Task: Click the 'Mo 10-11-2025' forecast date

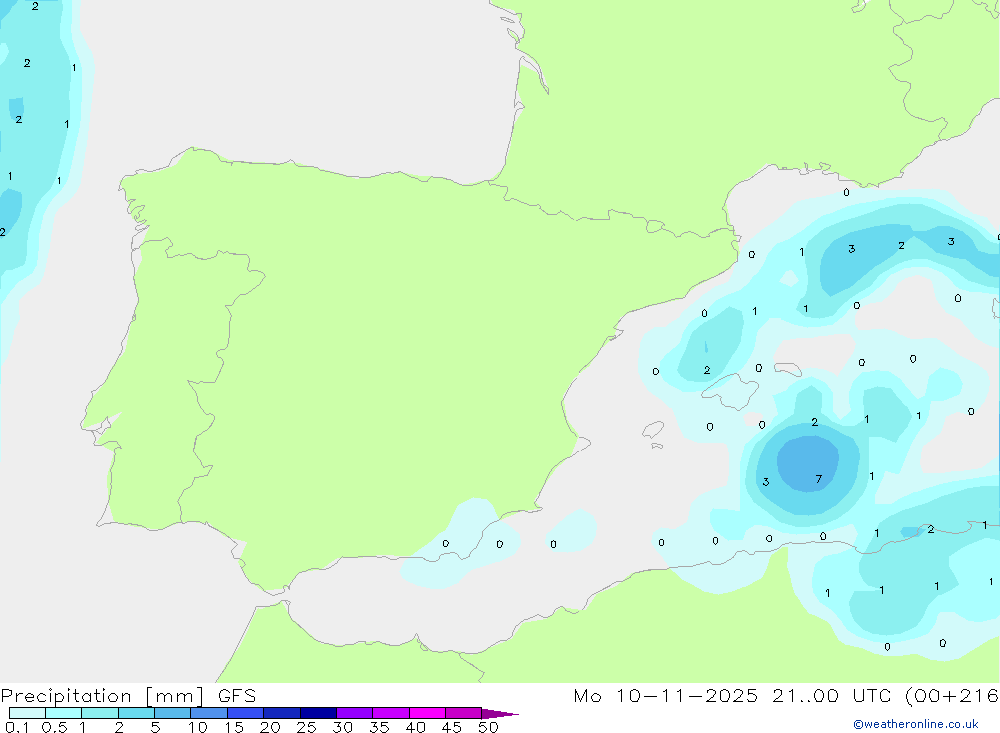Action: [x=666, y=696]
